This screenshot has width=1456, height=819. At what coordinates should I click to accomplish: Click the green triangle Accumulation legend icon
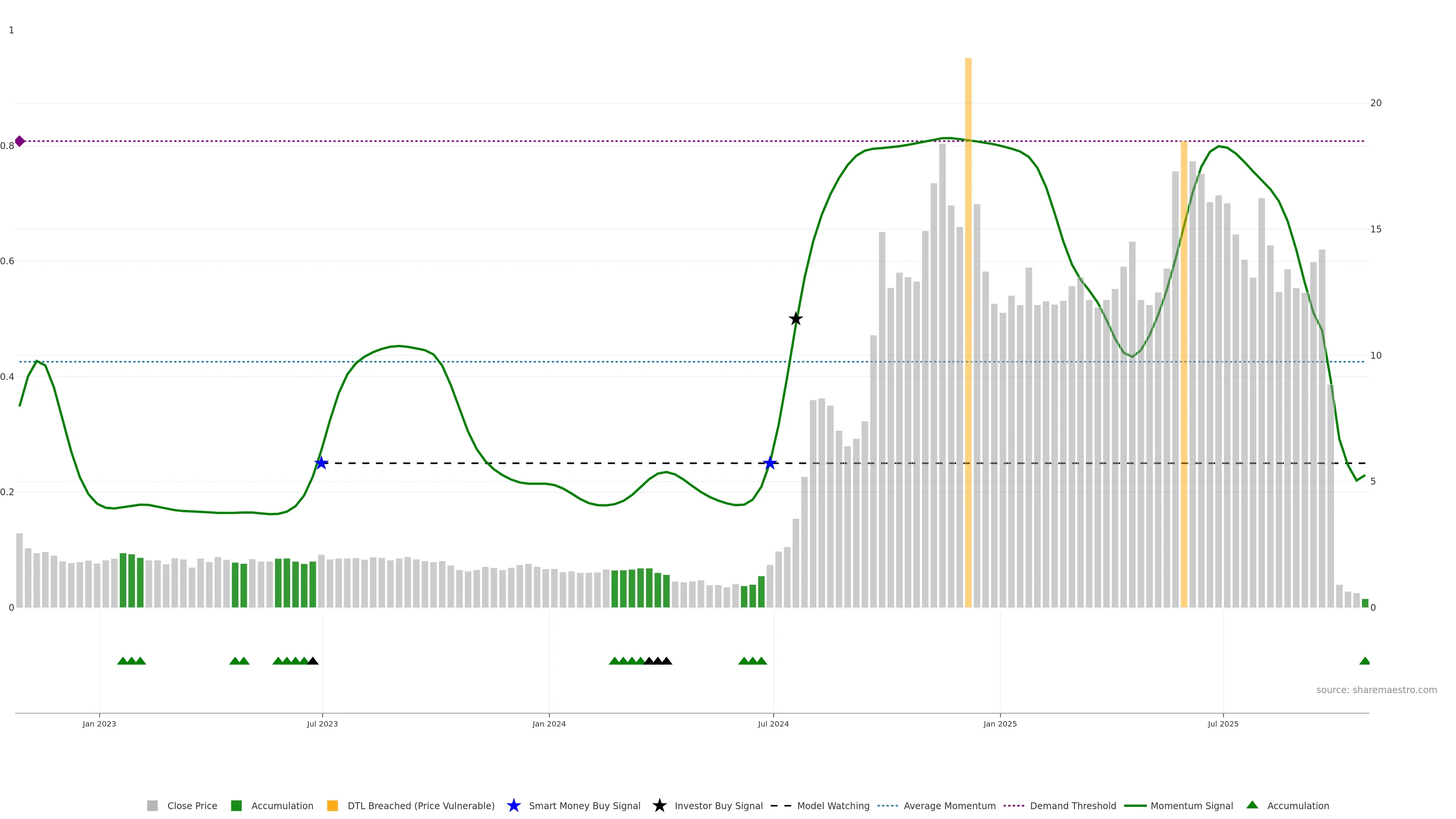(x=1252, y=805)
